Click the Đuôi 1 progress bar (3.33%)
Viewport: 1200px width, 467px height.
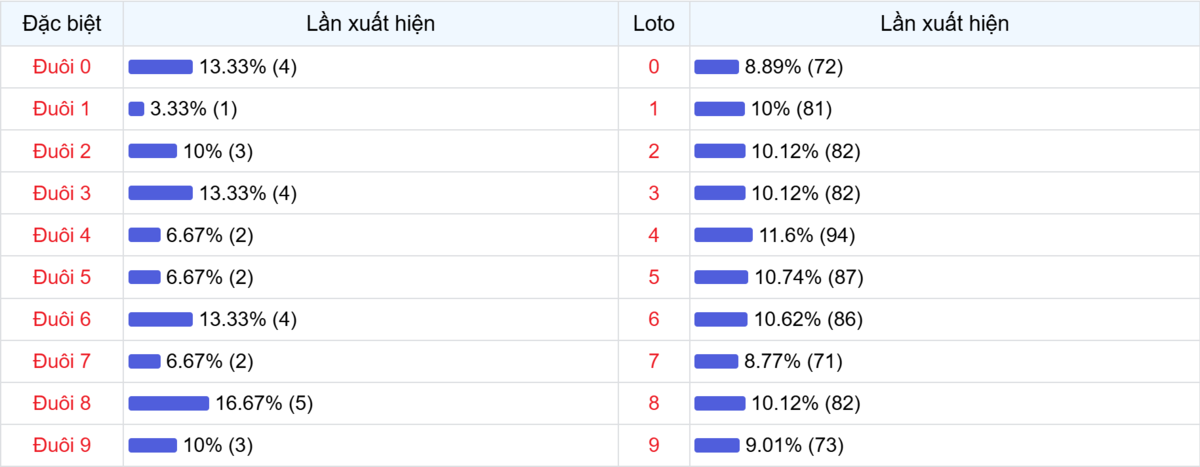click(x=136, y=109)
